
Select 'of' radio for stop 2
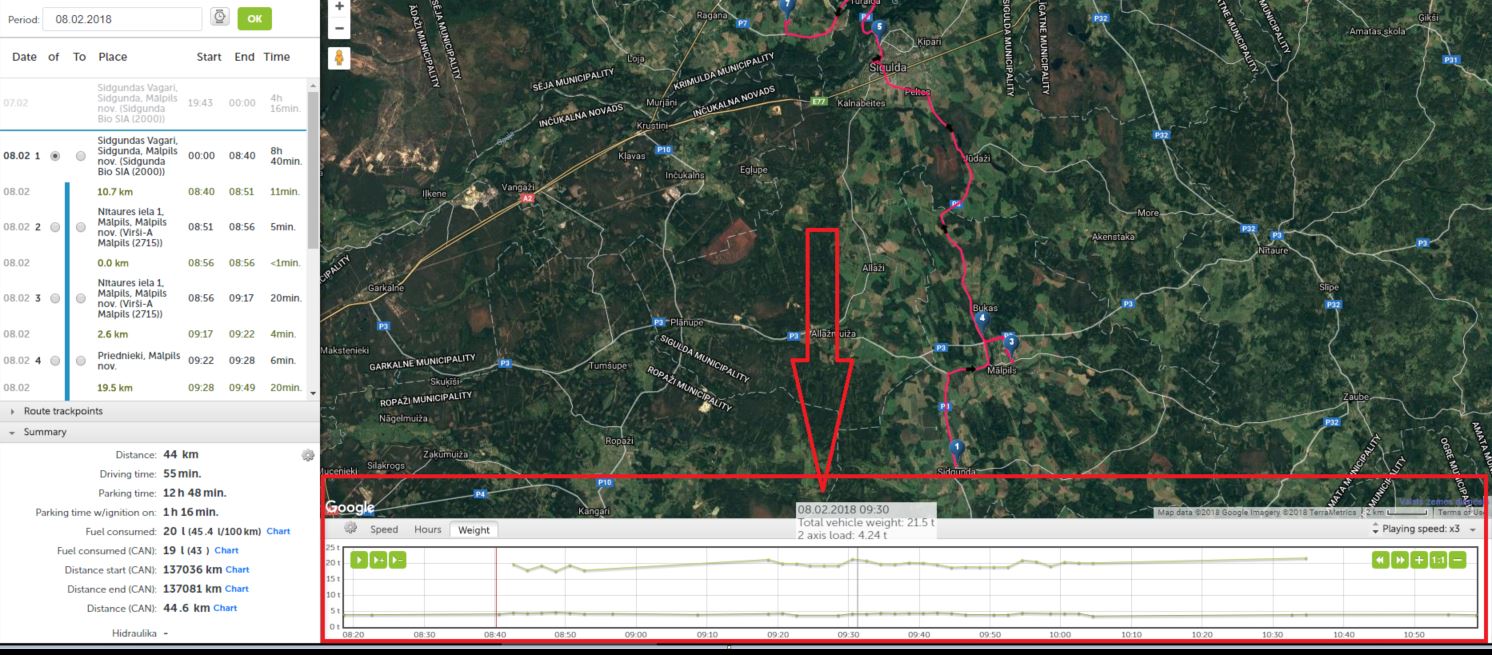coord(55,227)
